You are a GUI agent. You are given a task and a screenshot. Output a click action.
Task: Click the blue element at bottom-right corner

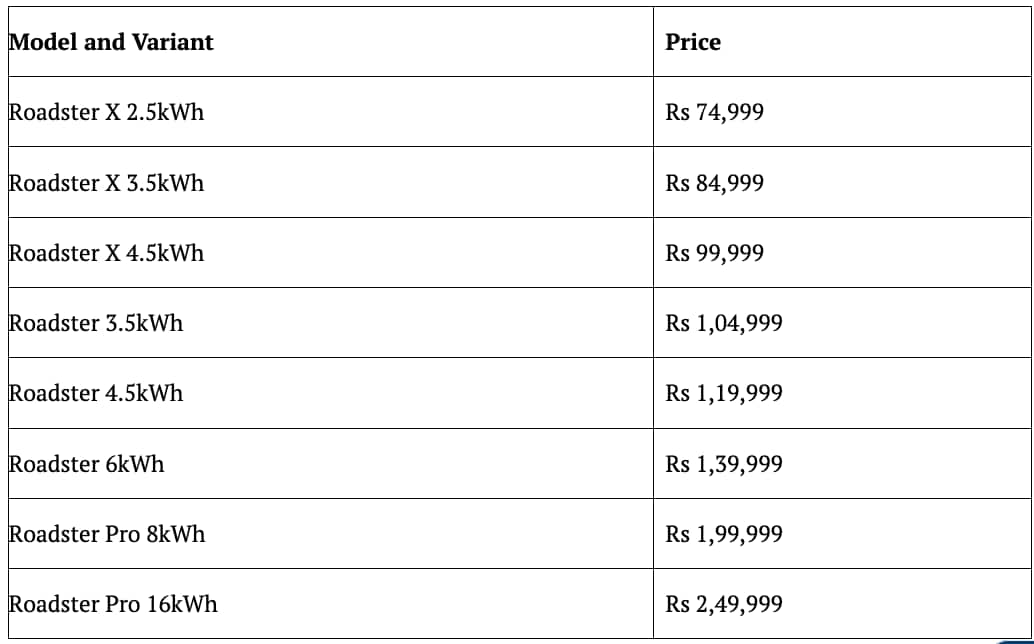(x=1016, y=641)
